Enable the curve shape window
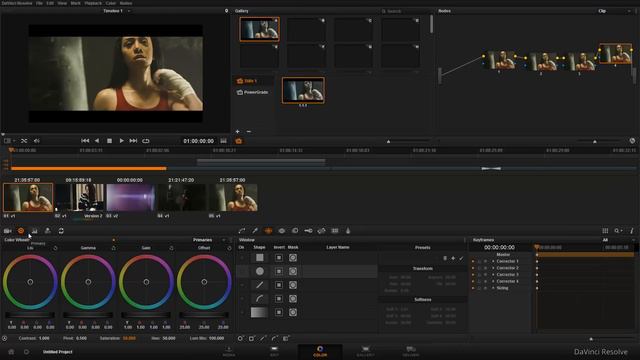 [242, 299]
